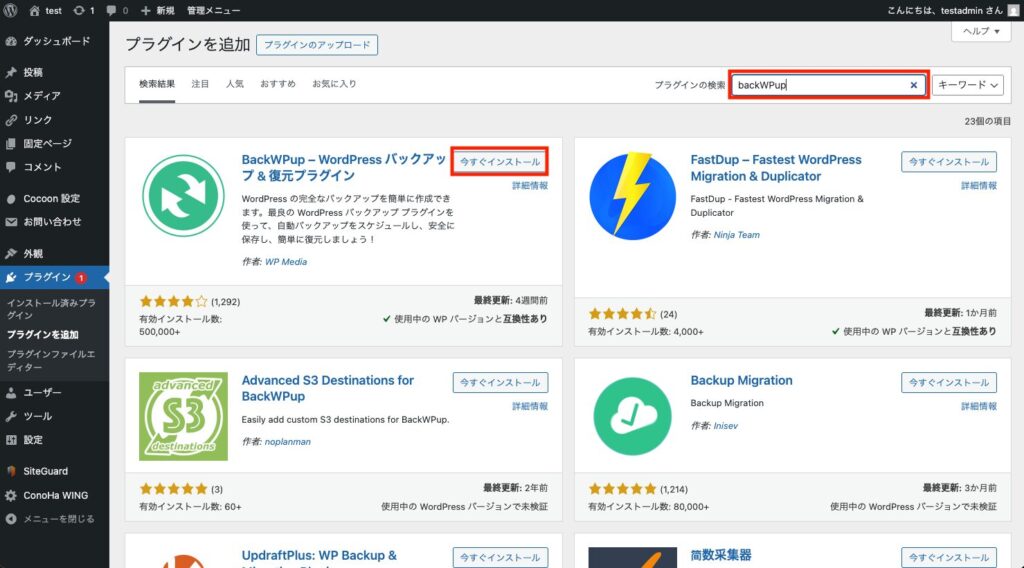The width and height of the screenshot is (1024, 568).
Task: Open Ninja Team author link
Action: pos(737,235)
